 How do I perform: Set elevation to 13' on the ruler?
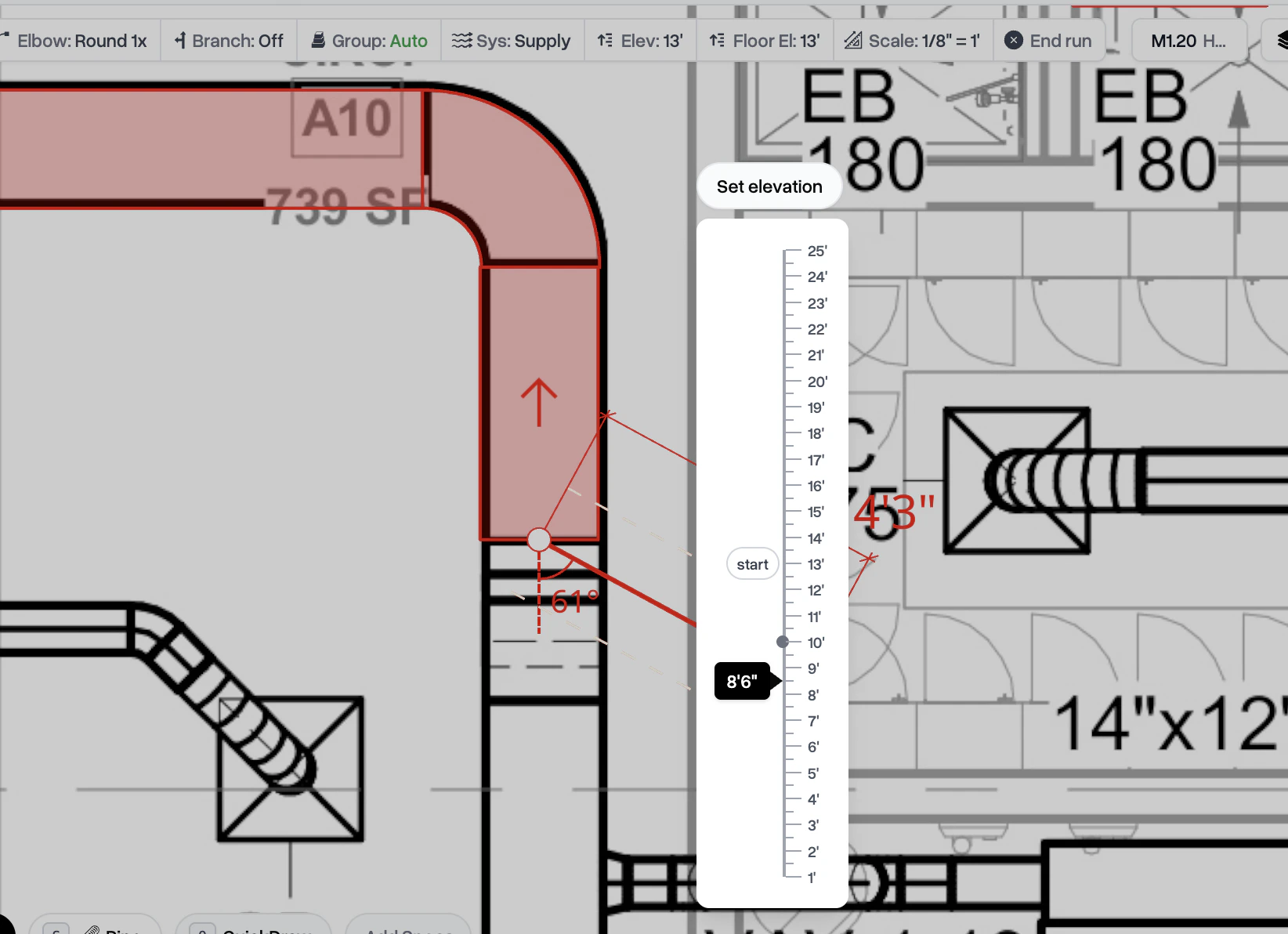pos(816,564)
